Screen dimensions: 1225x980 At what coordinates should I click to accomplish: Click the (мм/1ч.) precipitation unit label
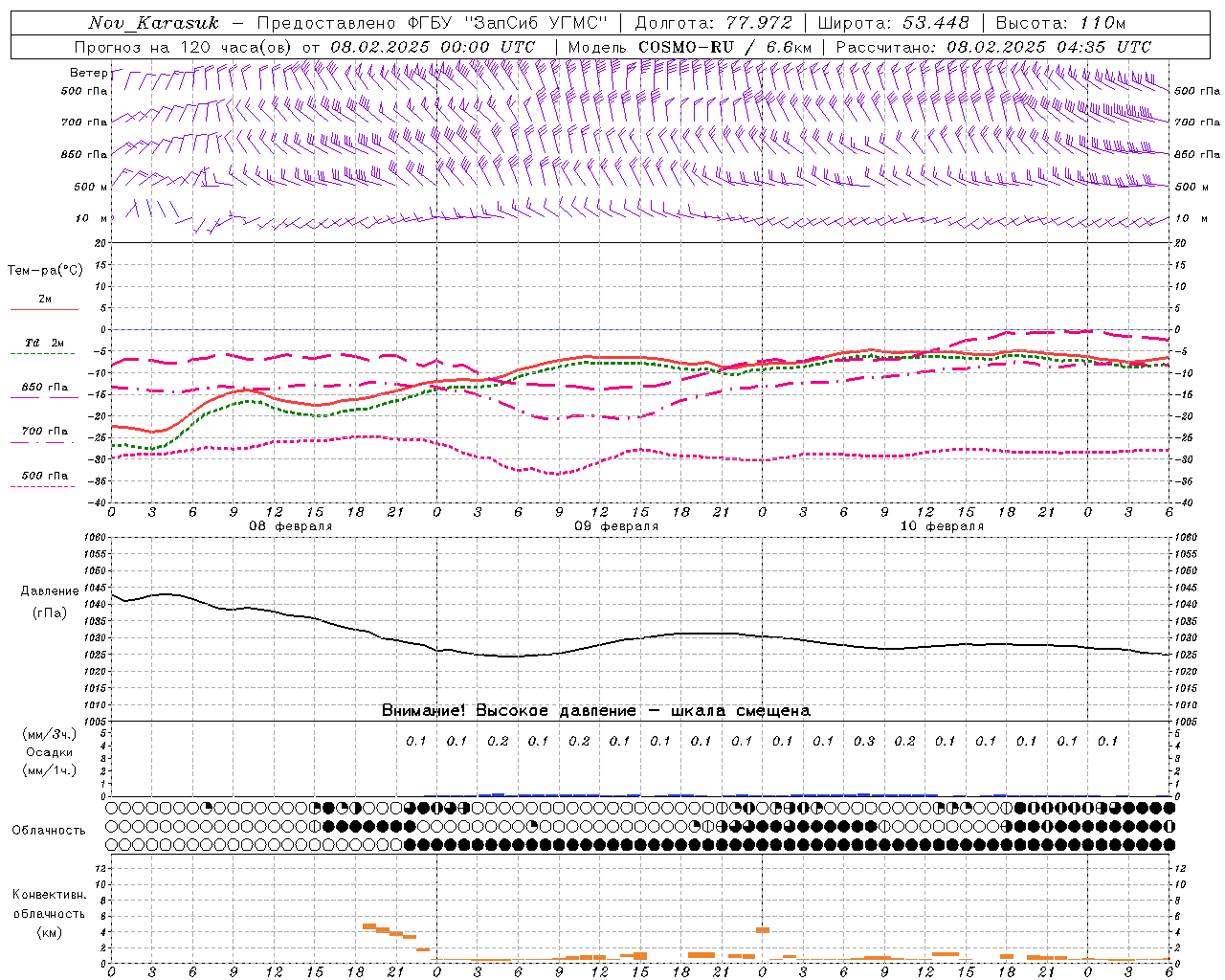(x=50, y=770)
